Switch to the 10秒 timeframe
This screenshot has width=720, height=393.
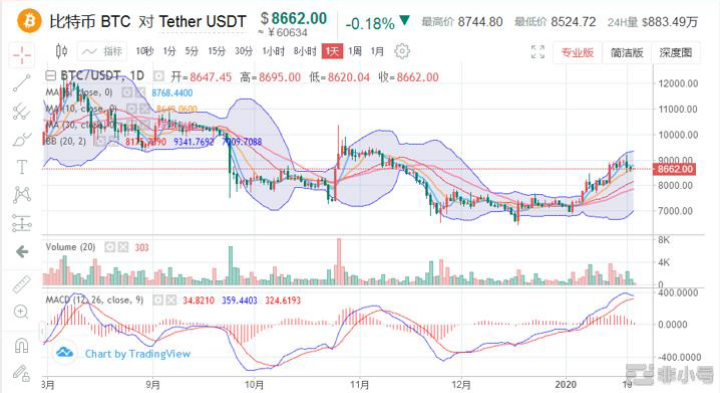144,51
